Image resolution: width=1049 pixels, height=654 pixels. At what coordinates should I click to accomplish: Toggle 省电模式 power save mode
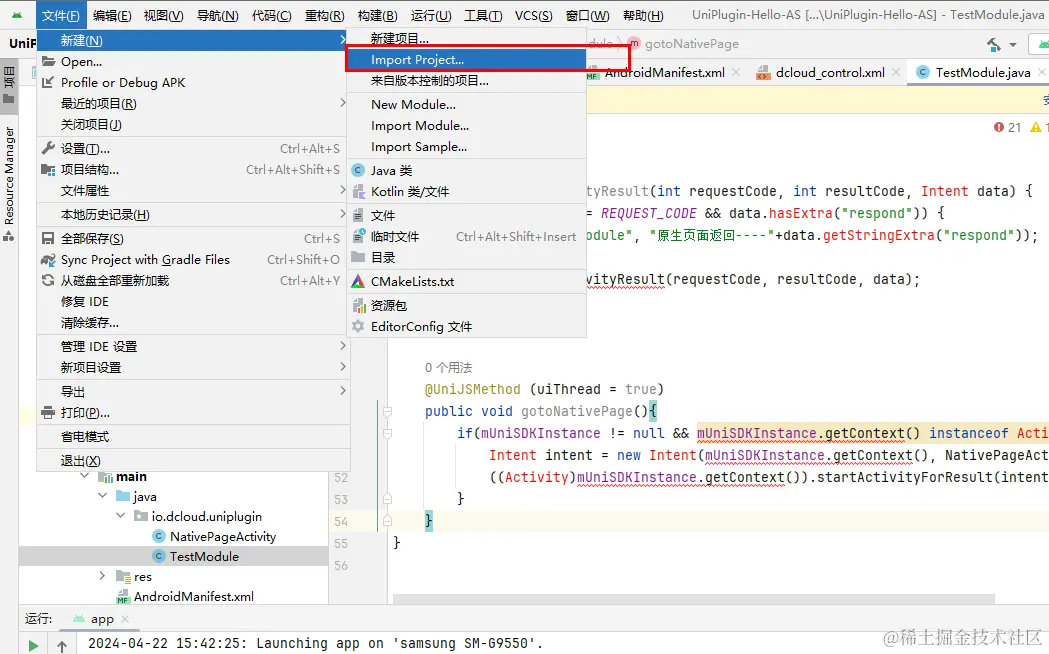tap(193, 437)
